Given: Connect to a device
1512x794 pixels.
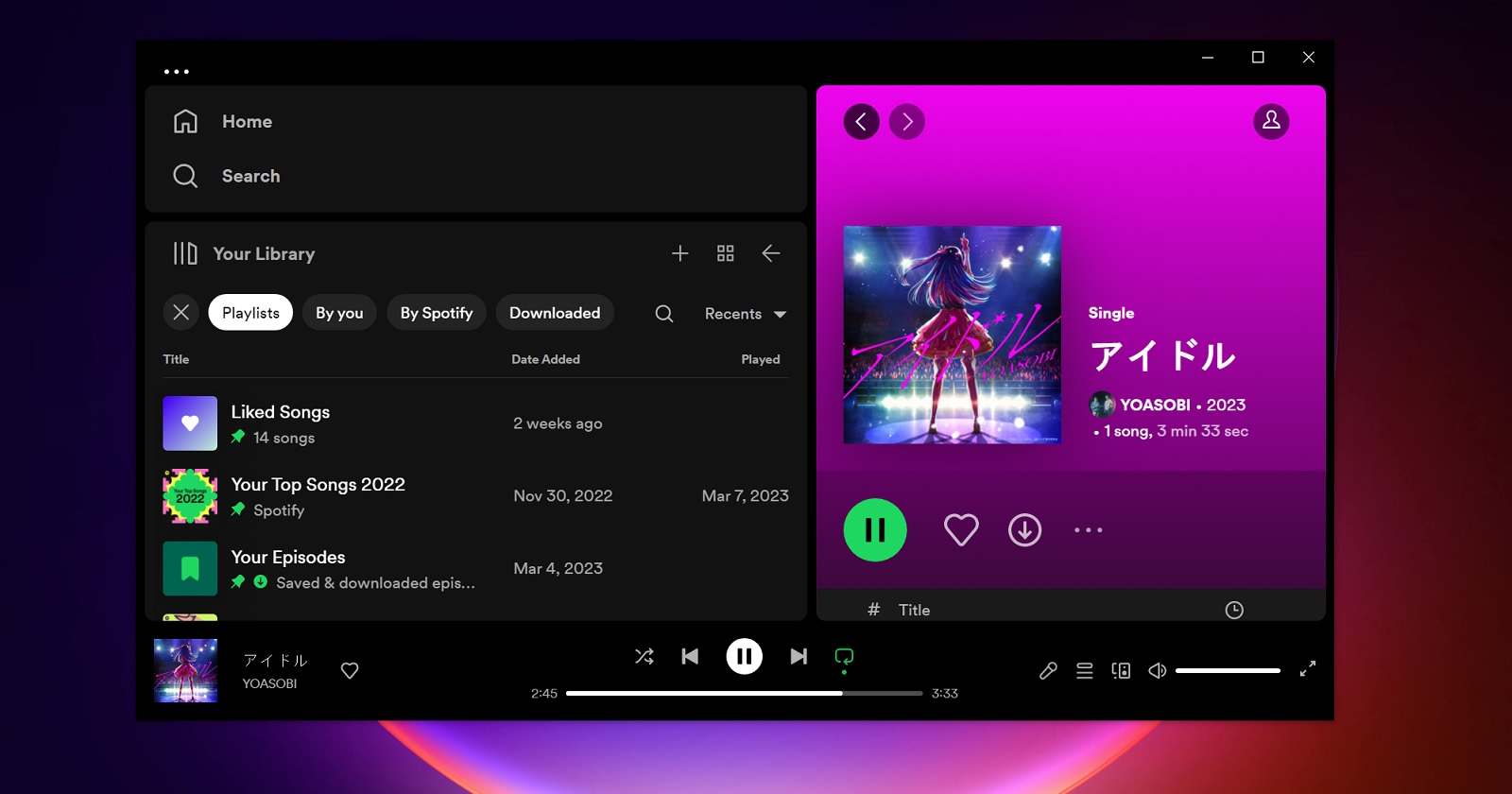Looking at the screenshot, I should pyautogui.click(x=1121, y=670).
